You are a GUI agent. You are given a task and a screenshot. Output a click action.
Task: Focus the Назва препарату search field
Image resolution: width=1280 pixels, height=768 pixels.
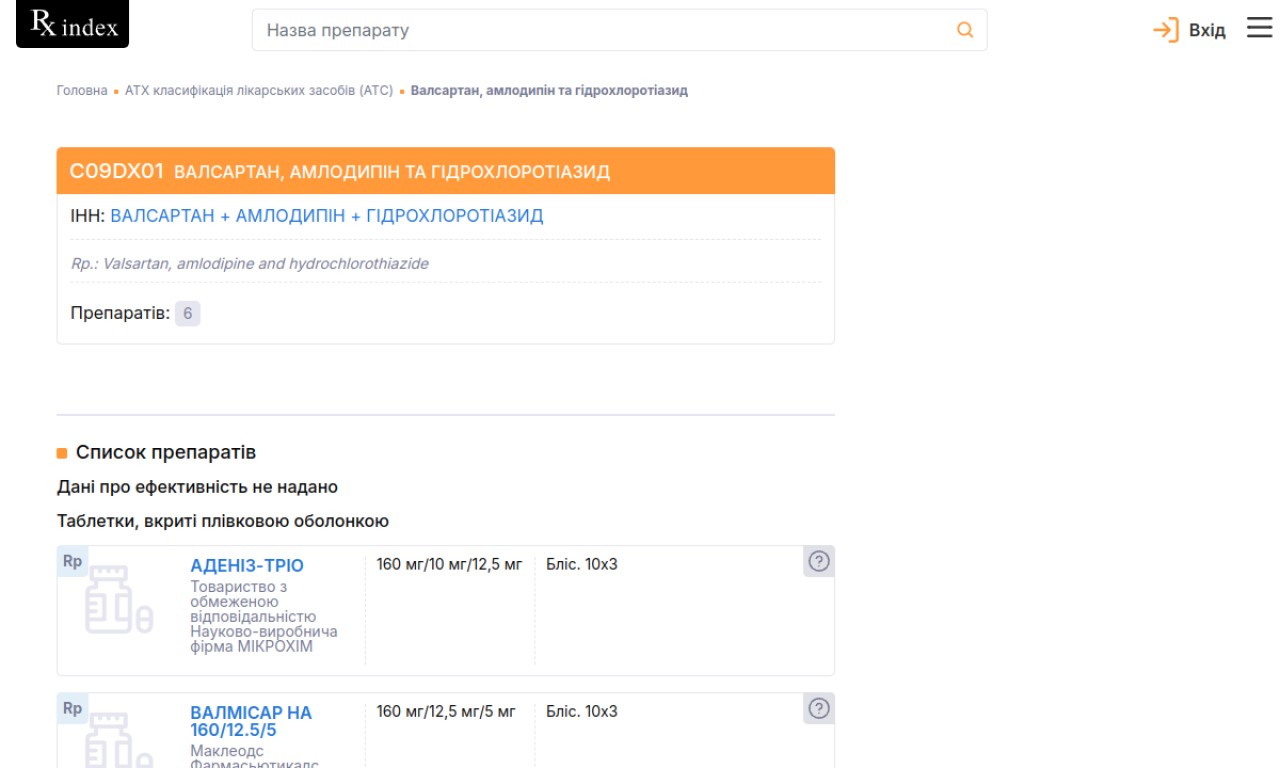[600, 30]
